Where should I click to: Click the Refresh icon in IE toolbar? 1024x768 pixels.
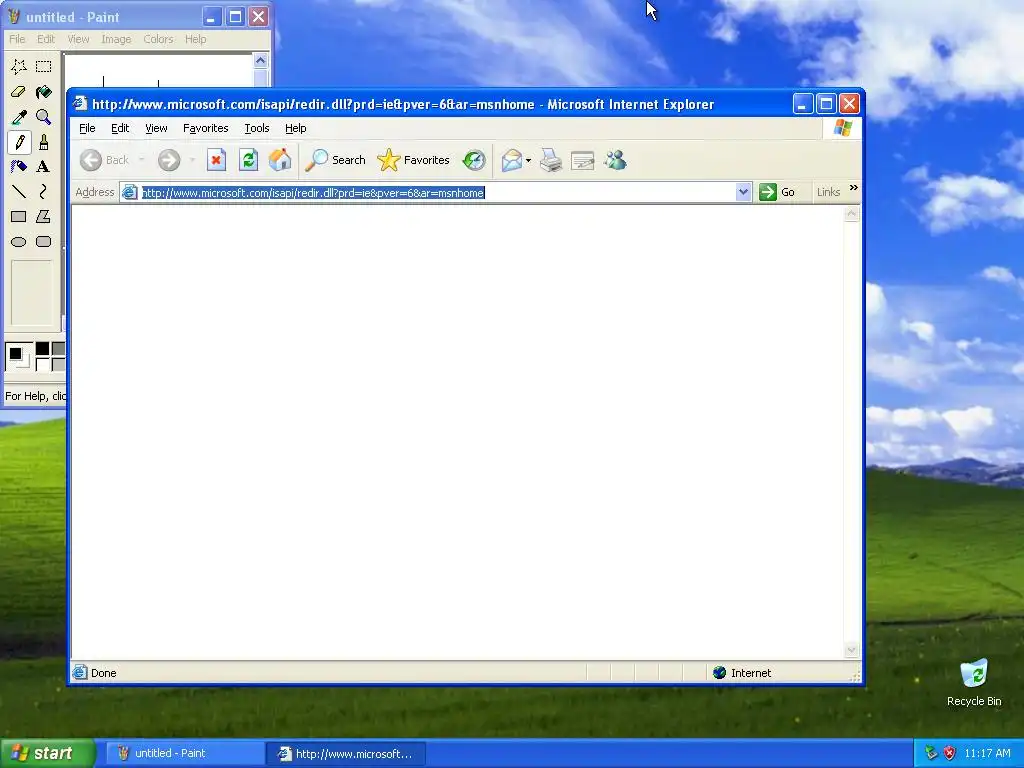coord(248,160)
